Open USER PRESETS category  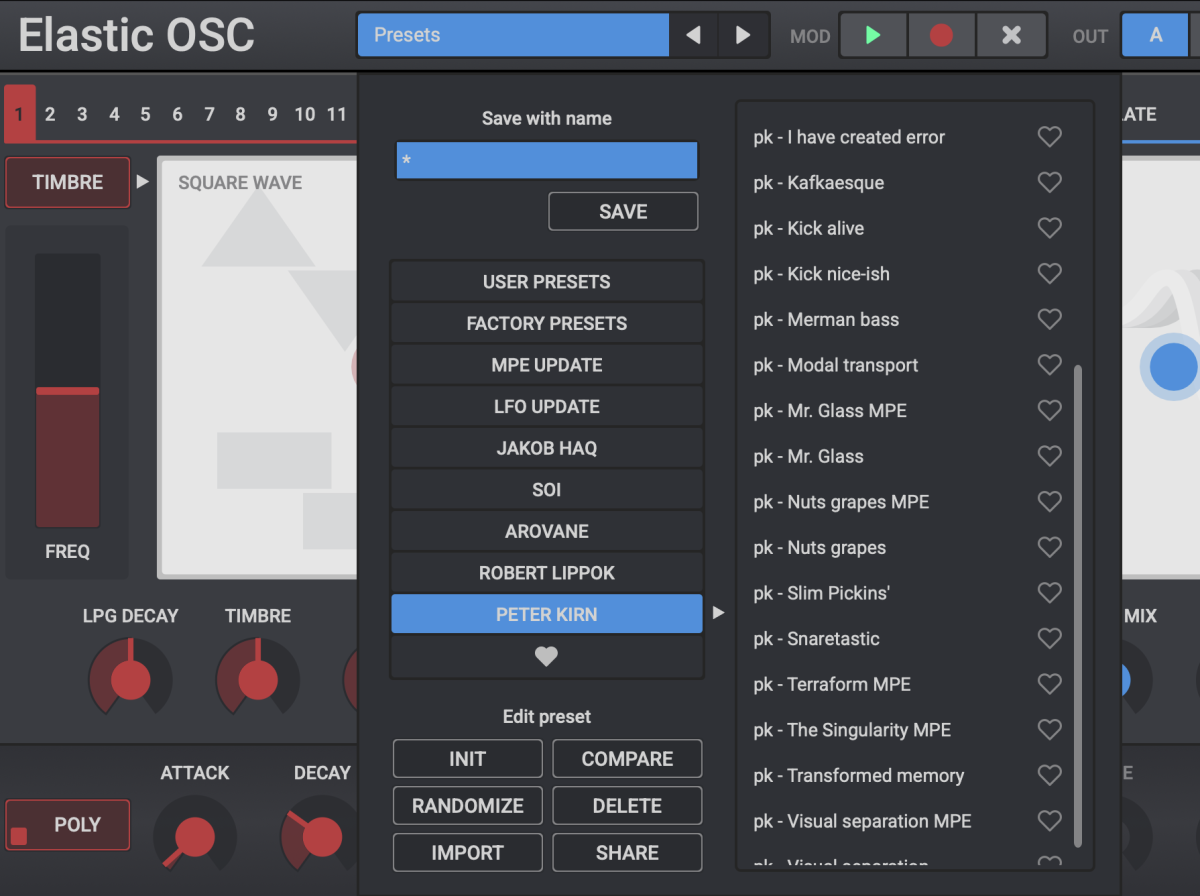click(546, 282)
